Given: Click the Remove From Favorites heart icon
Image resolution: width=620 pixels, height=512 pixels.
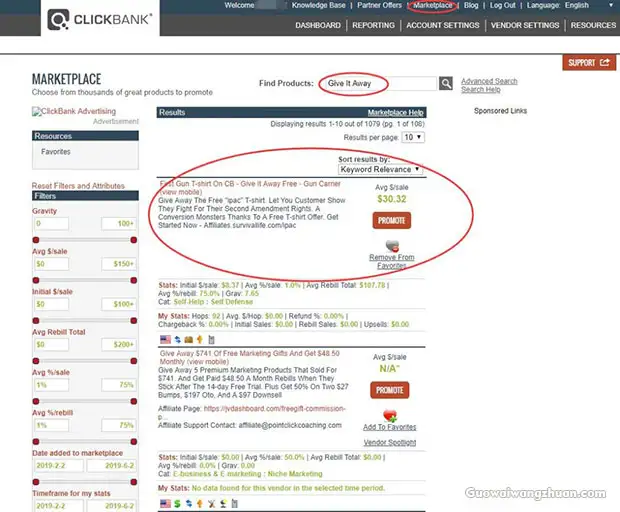Looking at the screenshot, I should click(x=392, y=246).
